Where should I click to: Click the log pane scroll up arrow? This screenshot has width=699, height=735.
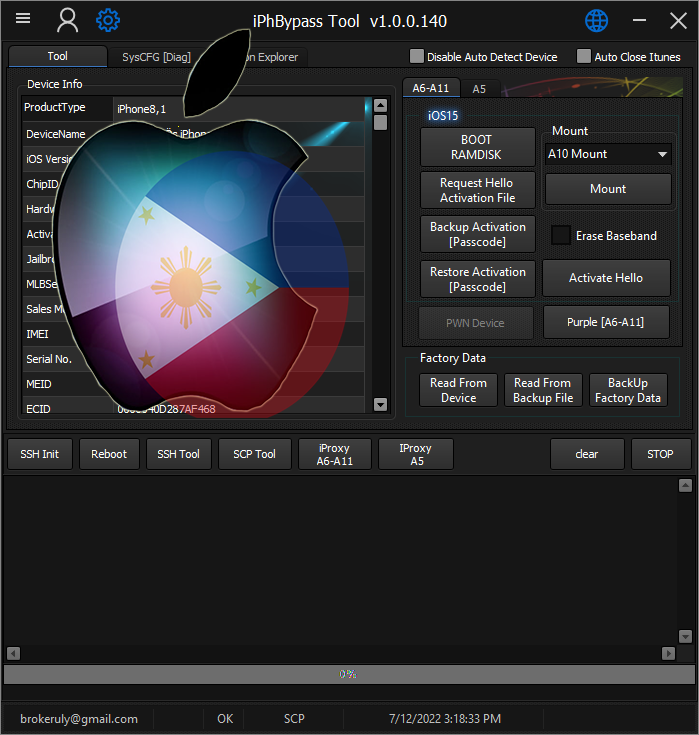tap(685, 486)
